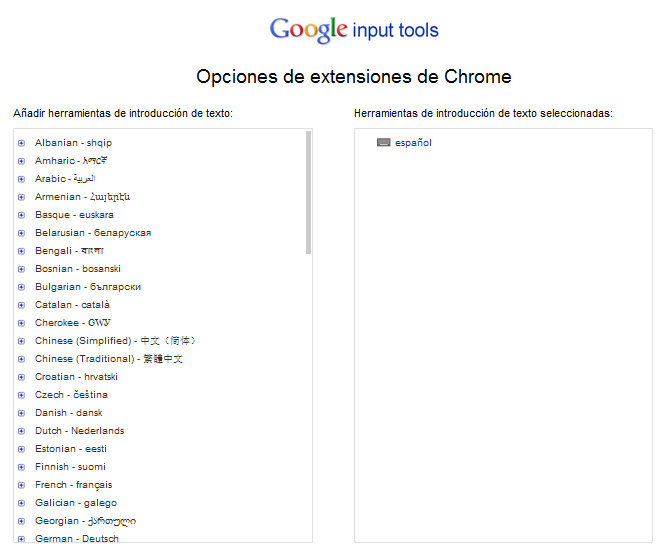Choose Finnish - suomi language
The height and width of the screenshot is (559, 665).
coord(70,467)
